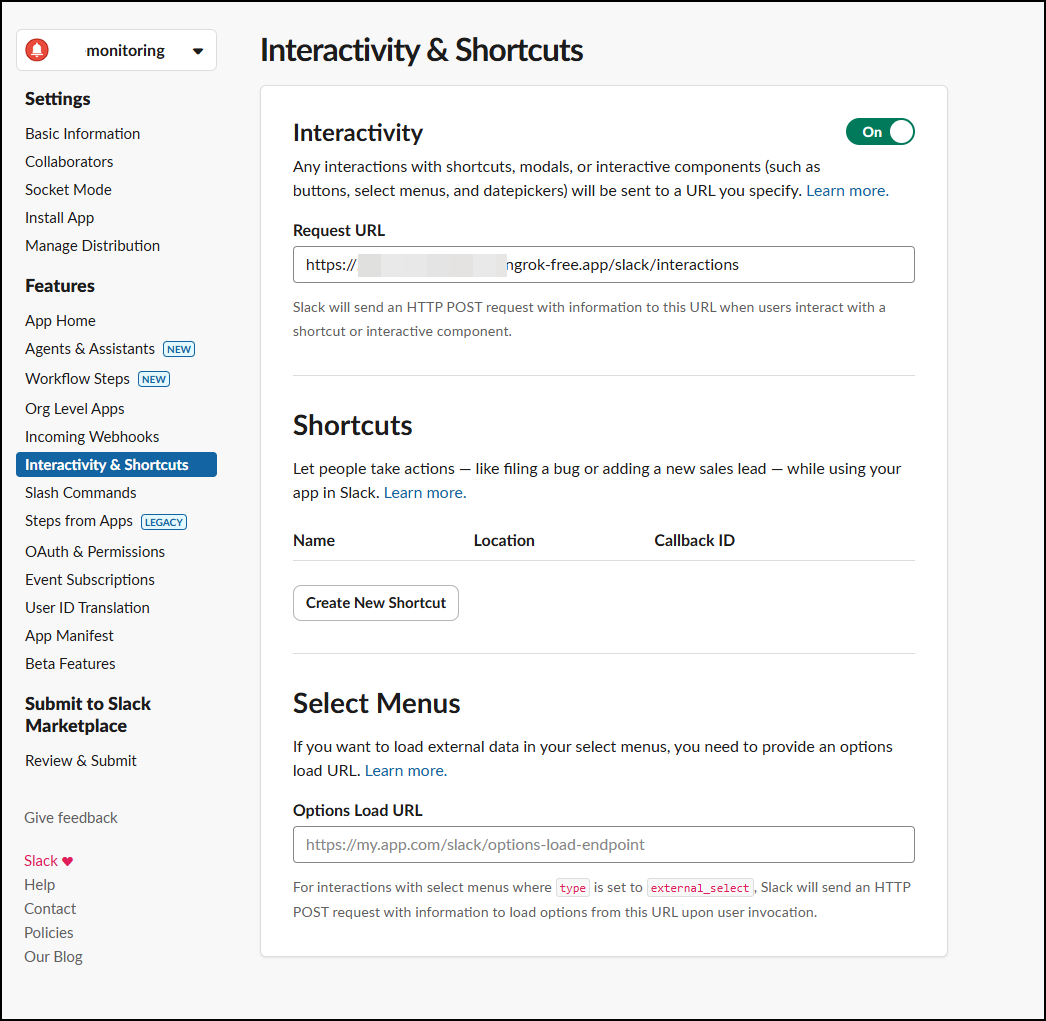This screenshot has height=1021, width=1046.
Task: Open the monitoring app selector dropdown
Action: pyautogui.click(x=197, y=51)
